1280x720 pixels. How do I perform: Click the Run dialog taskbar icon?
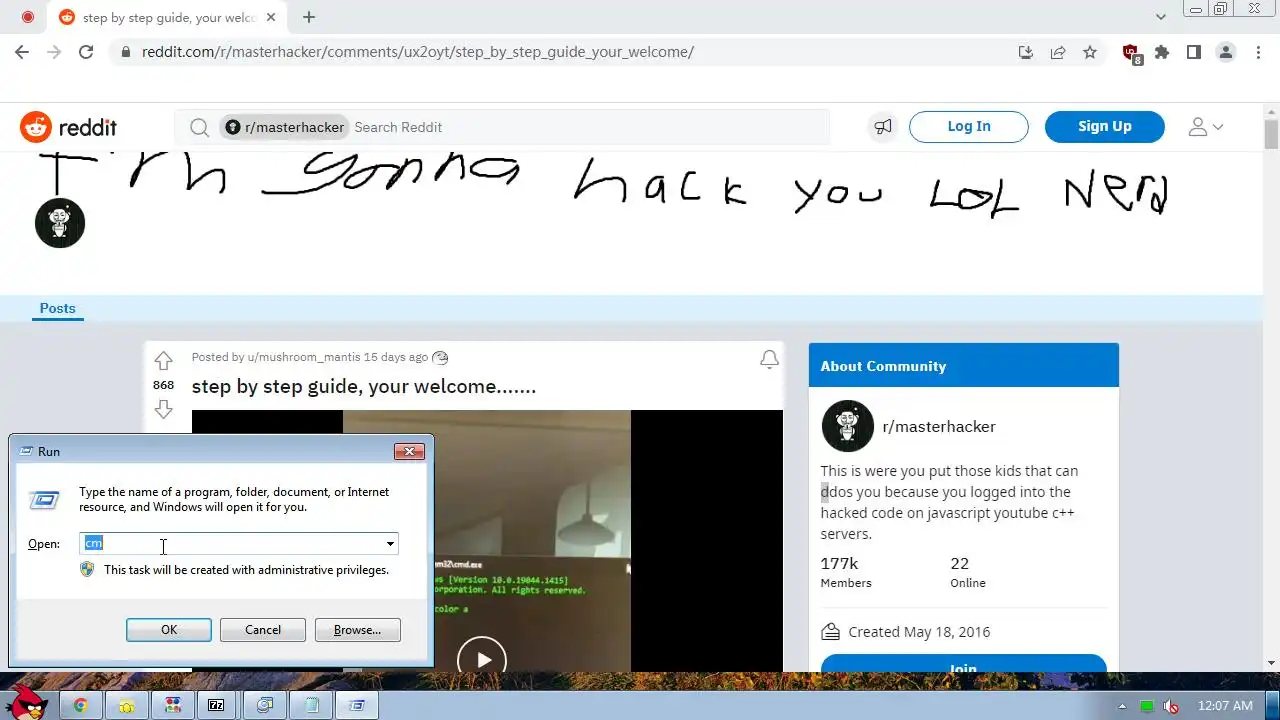tap(357, 705)
